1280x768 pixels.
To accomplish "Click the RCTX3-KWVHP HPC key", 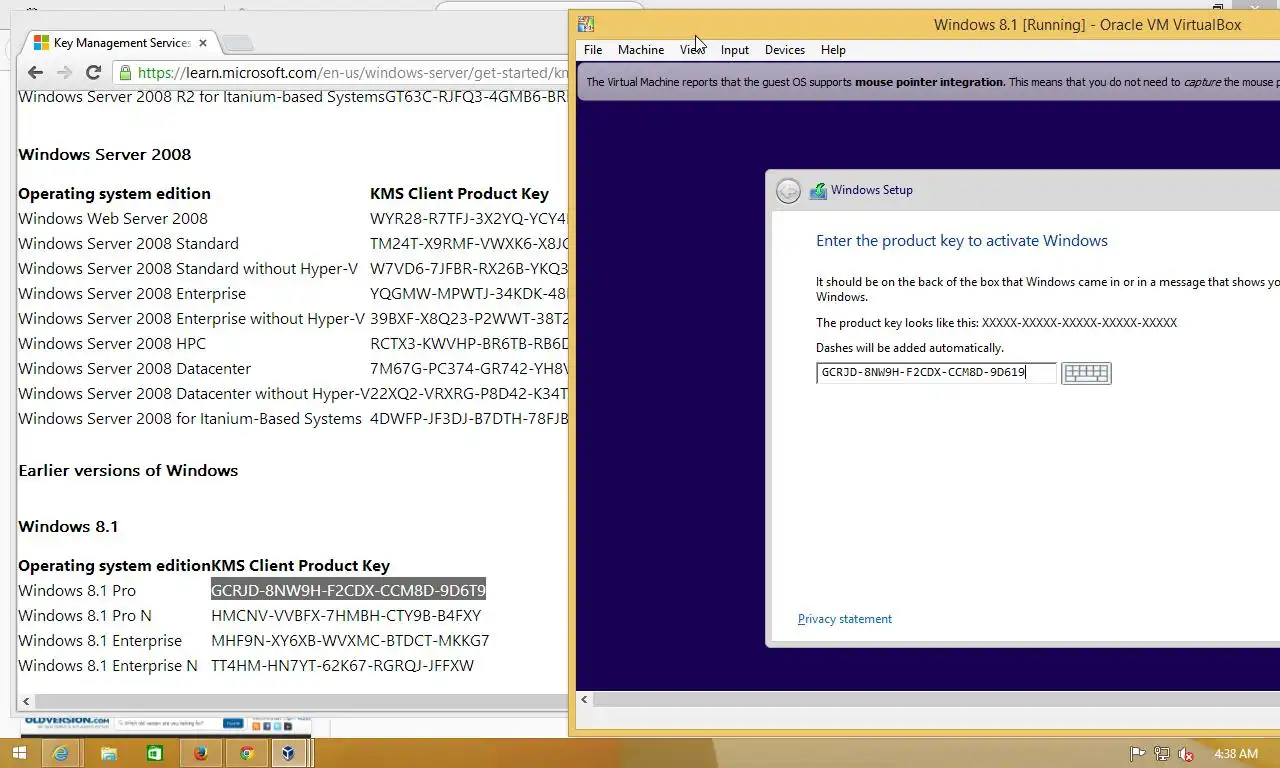I will [469, 343].
